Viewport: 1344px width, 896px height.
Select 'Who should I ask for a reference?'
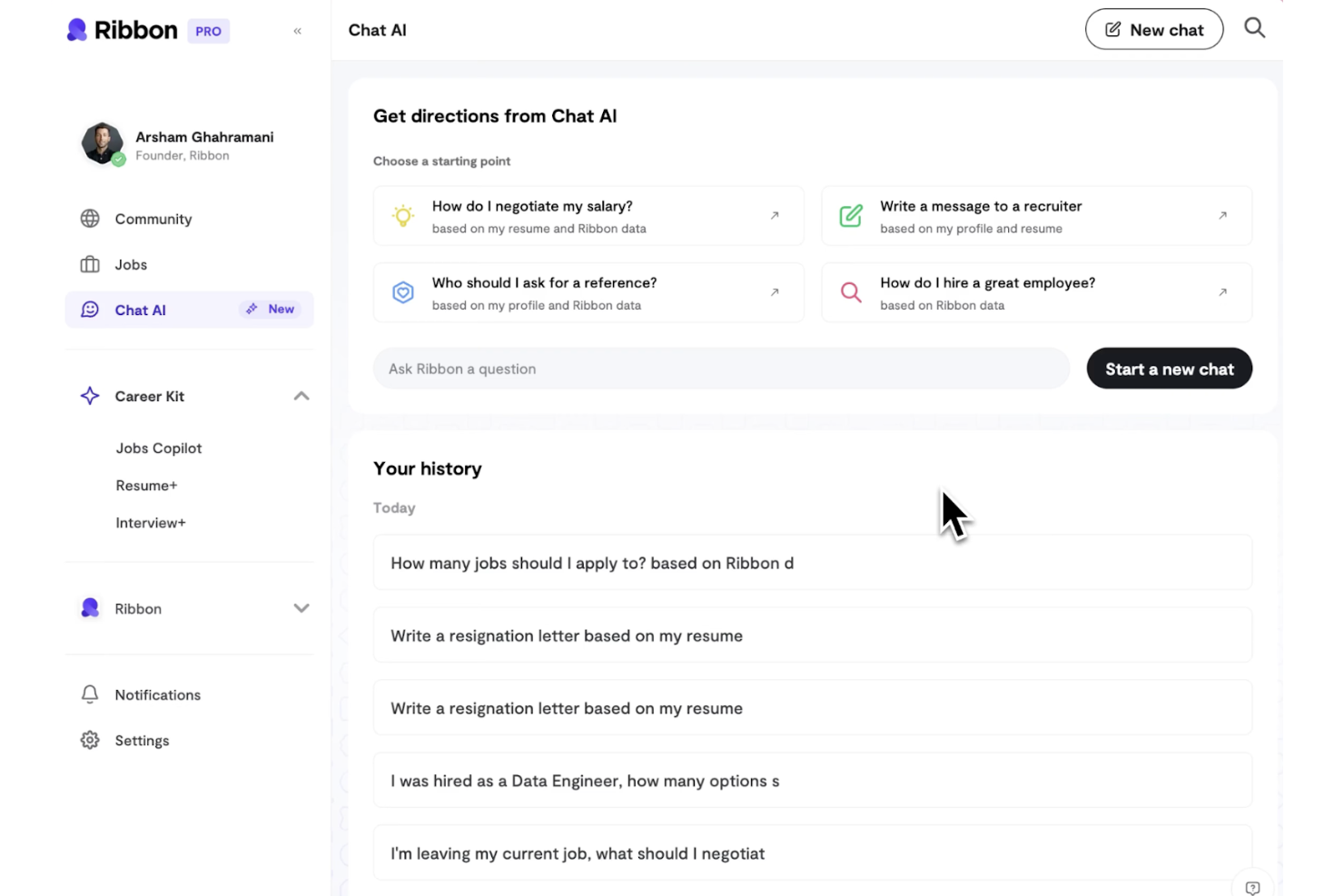coord(588,292)
